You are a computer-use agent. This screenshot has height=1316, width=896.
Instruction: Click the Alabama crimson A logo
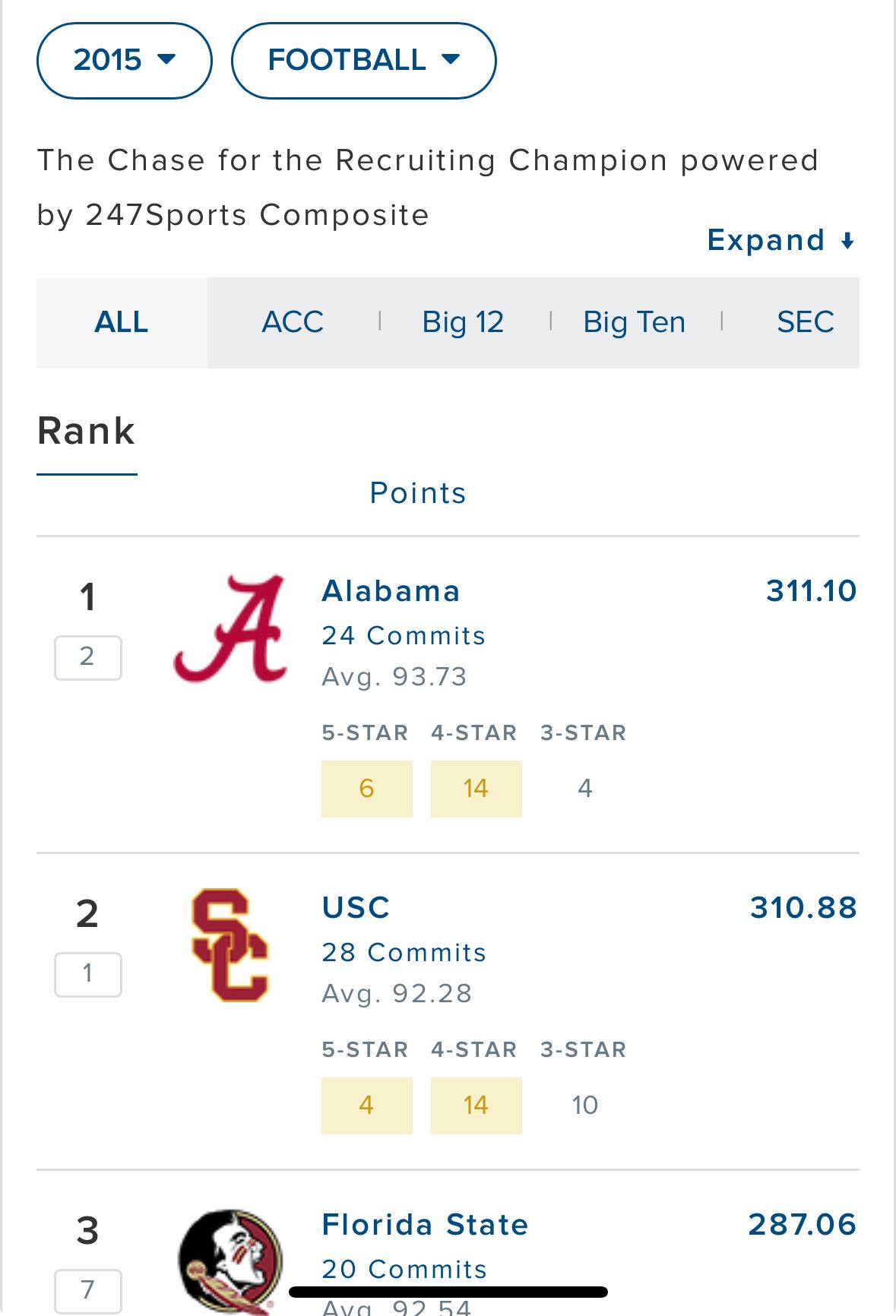(x=230, y=628)
